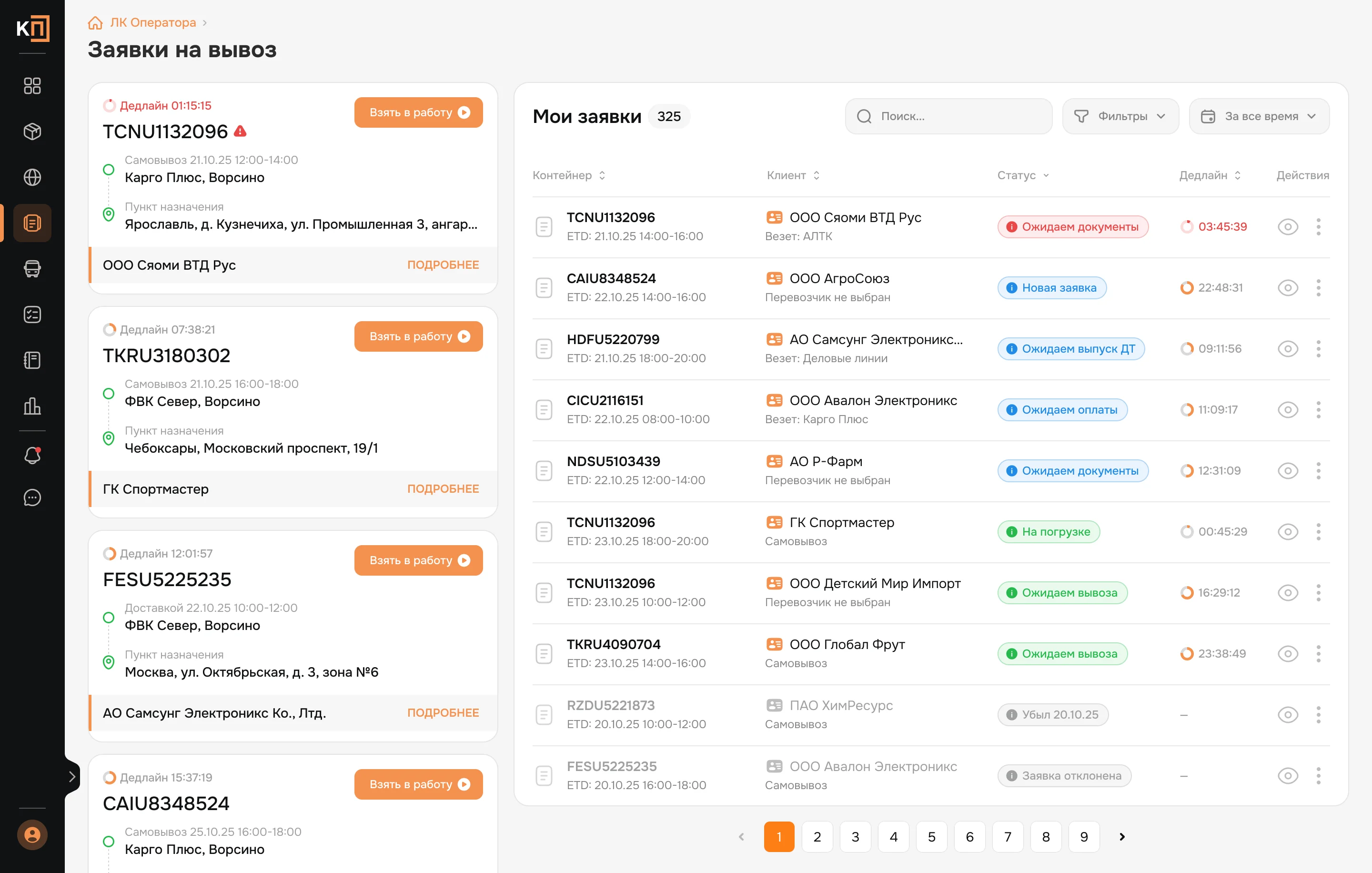Open the dashboard grid icon in sidebar
Image resolution: width=1372 pixels, height=873 pixels.
32,86
